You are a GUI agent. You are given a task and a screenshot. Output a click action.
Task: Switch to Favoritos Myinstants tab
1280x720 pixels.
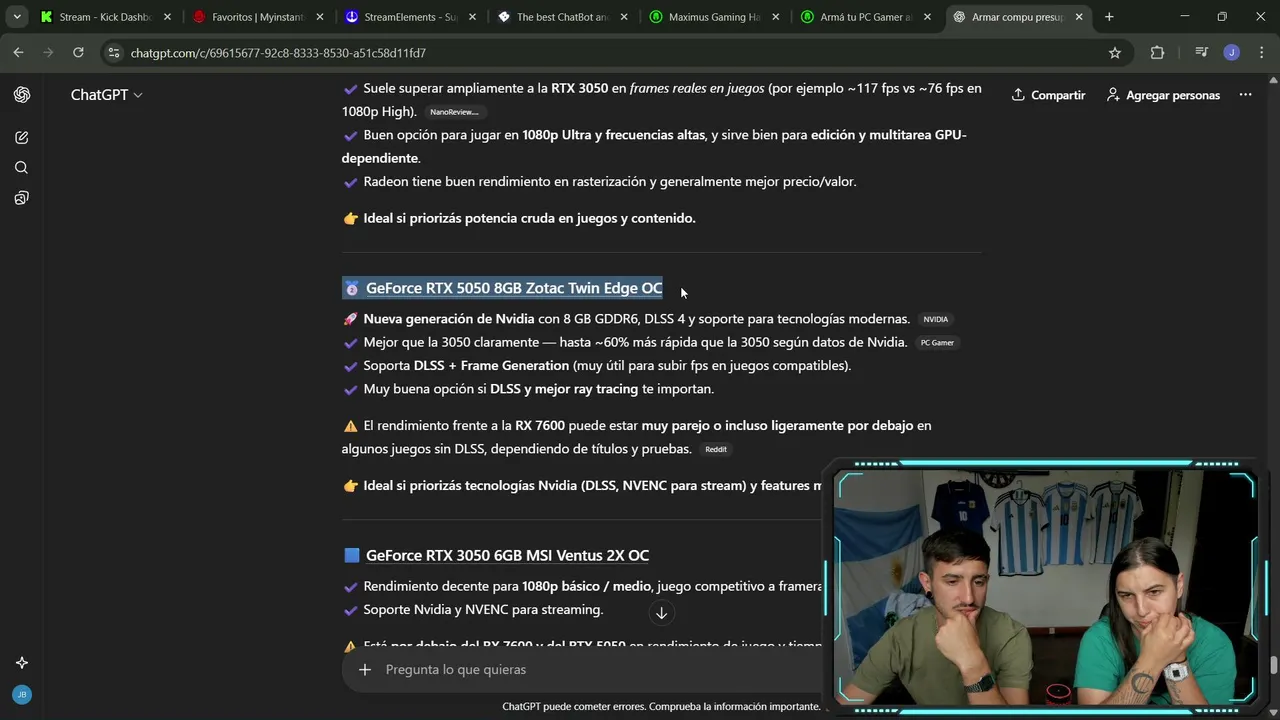click(258, 17)
